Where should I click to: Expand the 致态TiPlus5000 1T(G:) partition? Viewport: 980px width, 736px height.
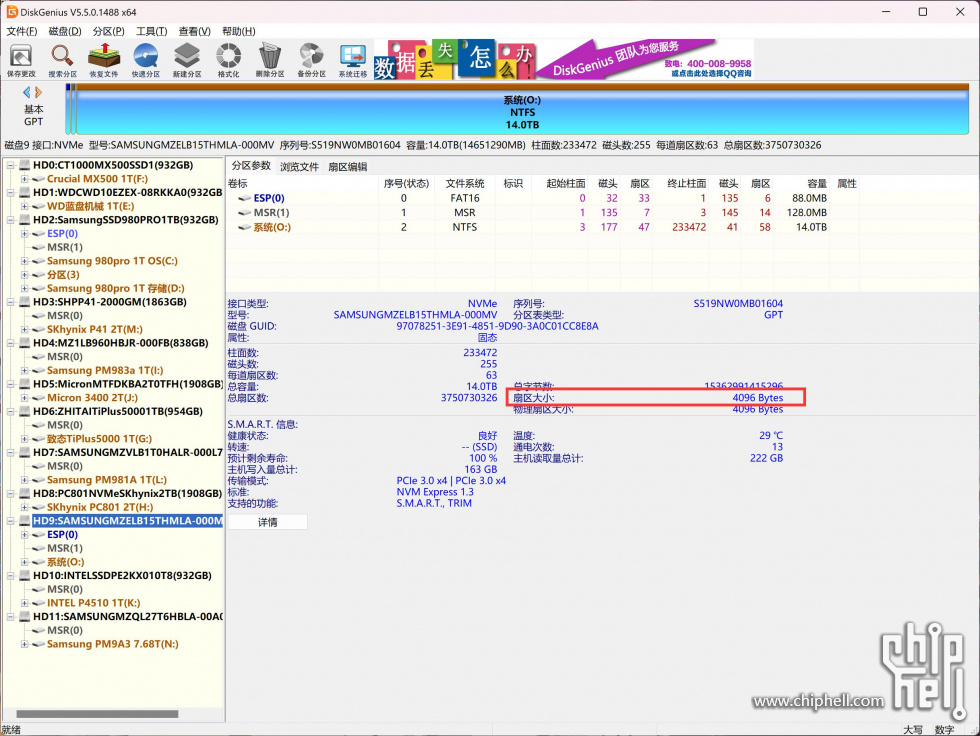[24, 439]
